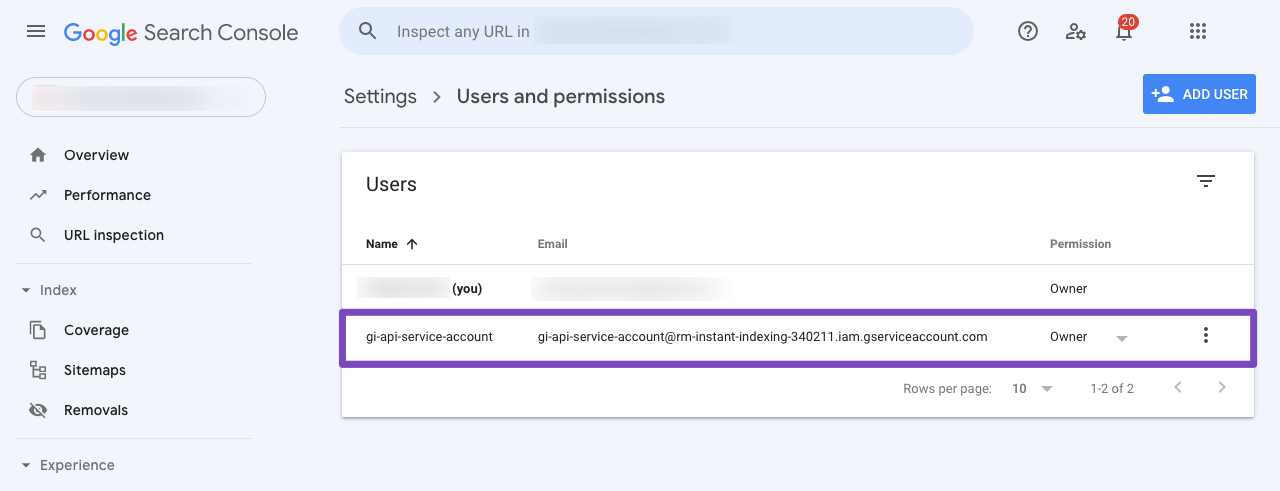Click the Users card heading

pyautogui.click(x=391, y=184)
